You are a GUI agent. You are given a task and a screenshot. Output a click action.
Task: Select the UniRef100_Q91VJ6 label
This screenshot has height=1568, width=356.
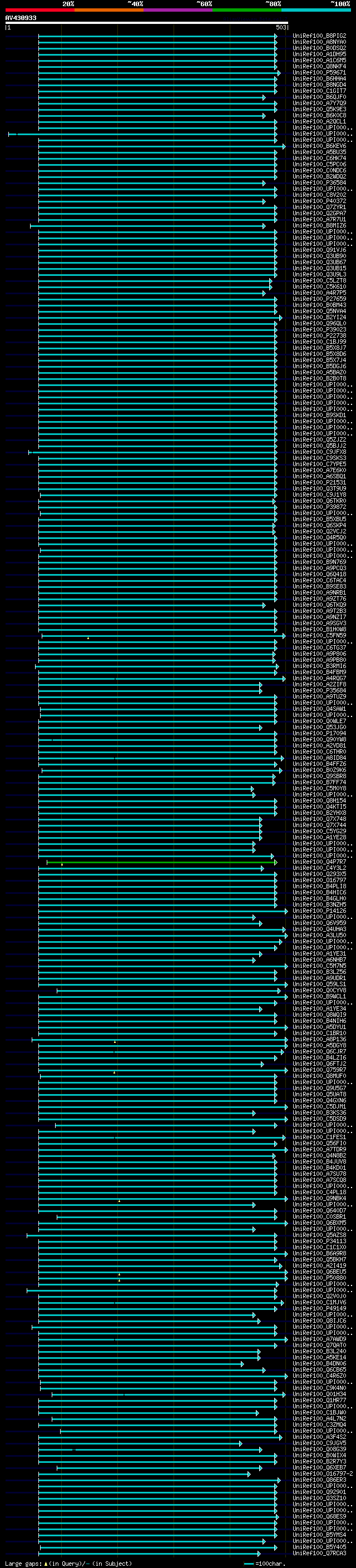click(319, 250)
